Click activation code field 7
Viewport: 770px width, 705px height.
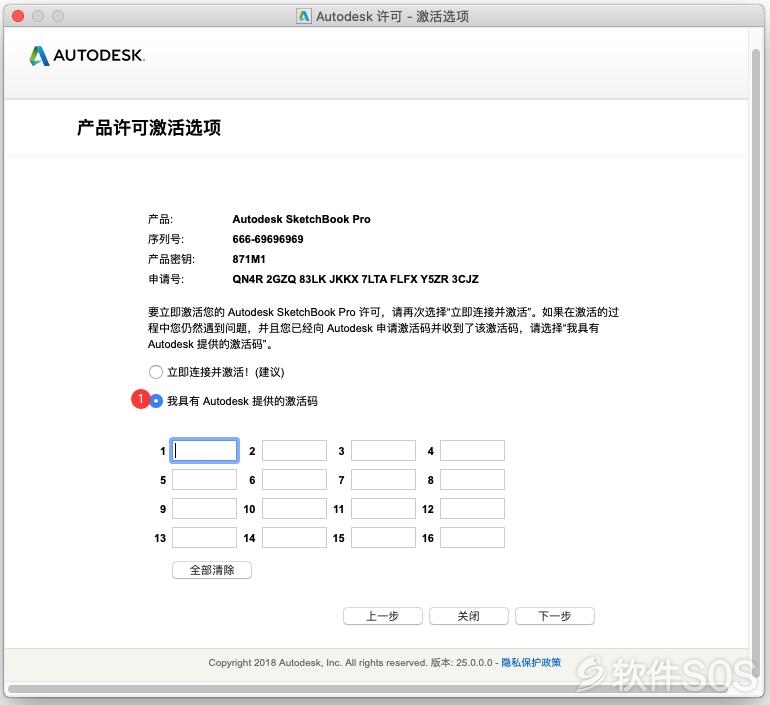coord(384,480)
